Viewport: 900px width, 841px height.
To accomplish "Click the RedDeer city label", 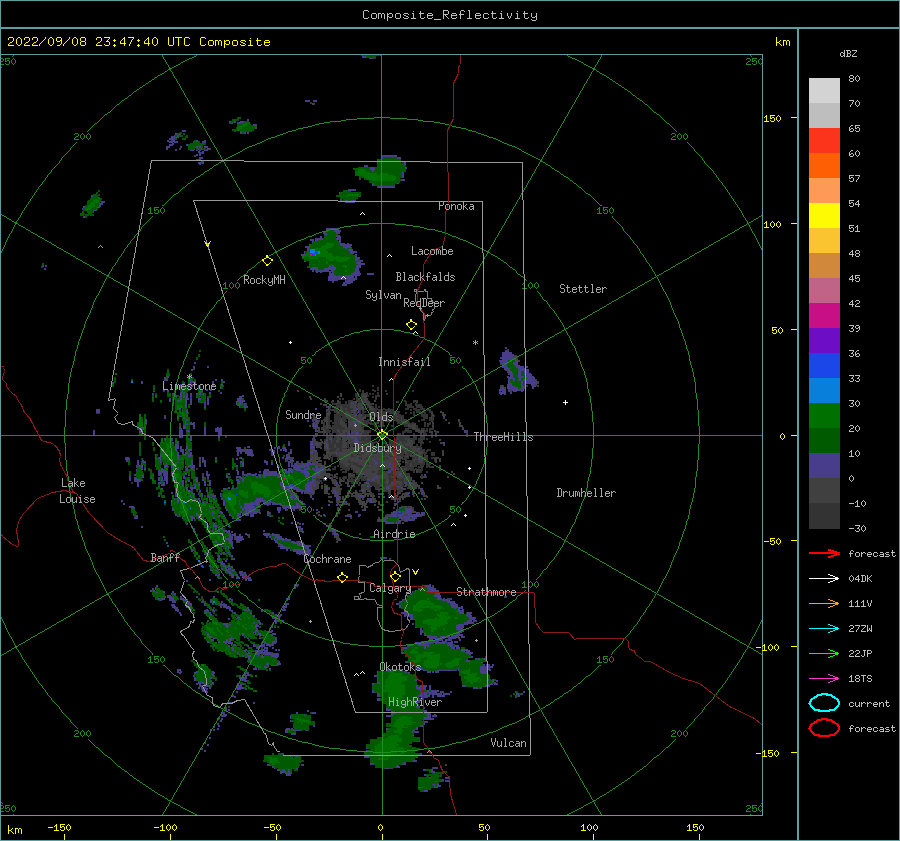I will coord(424,303).
